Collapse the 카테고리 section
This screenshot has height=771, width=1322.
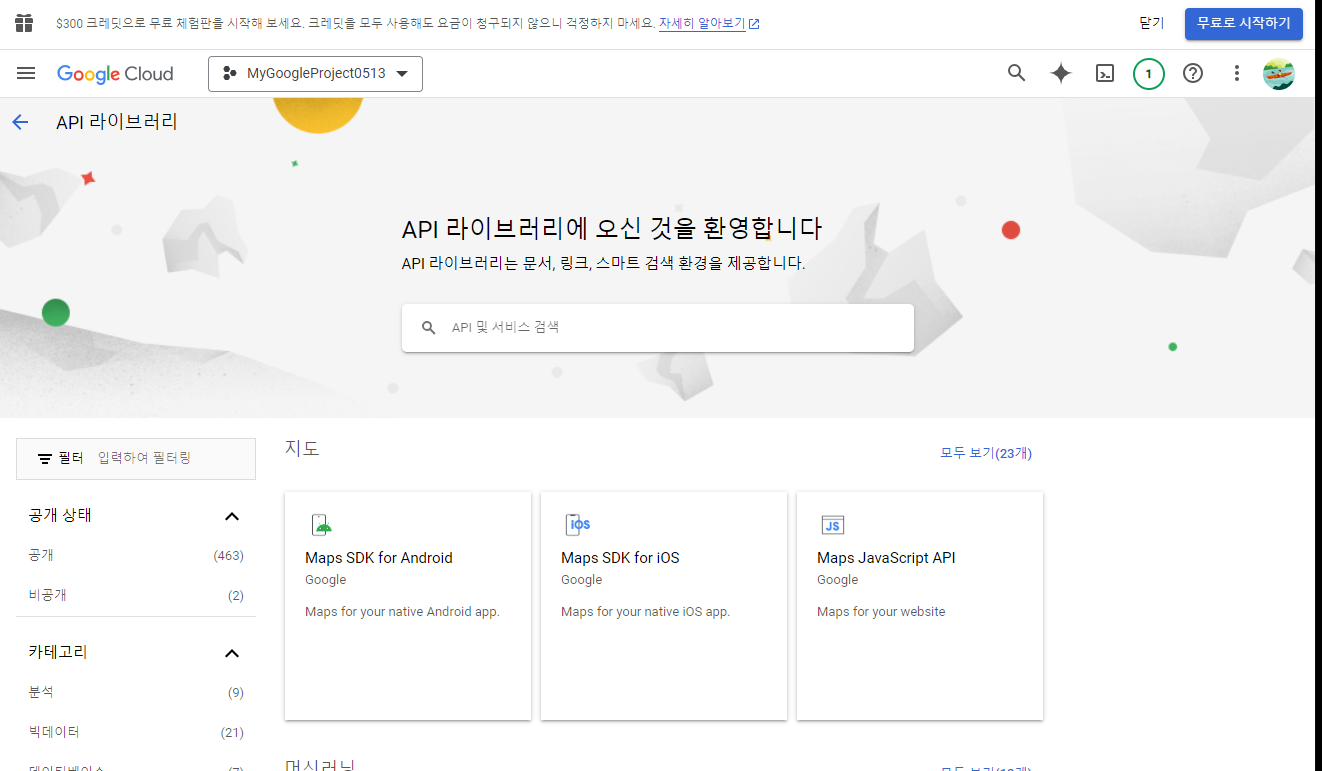tap(232, 653)
